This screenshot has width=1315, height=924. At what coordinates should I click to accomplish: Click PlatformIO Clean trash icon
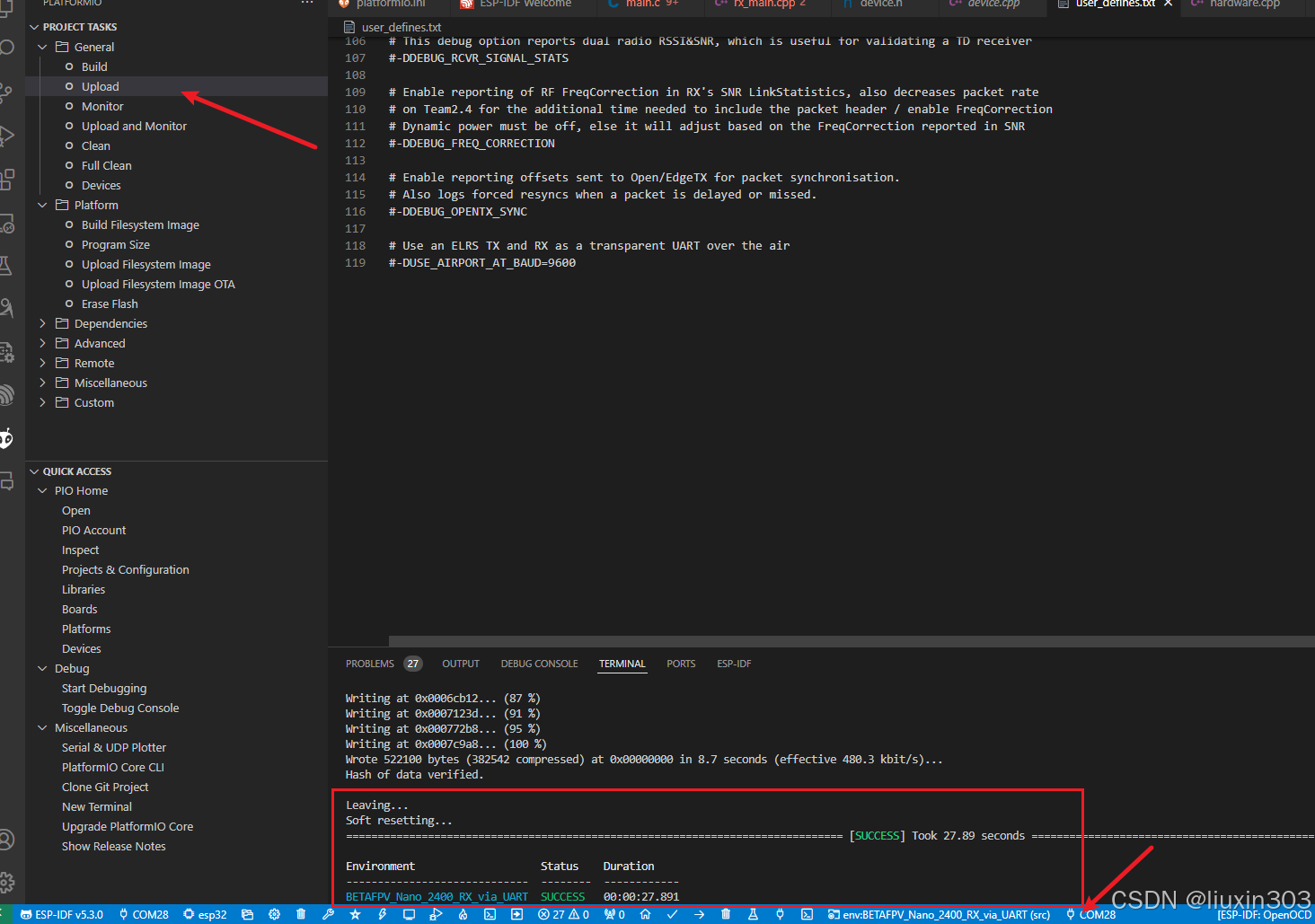click(726, 914)
